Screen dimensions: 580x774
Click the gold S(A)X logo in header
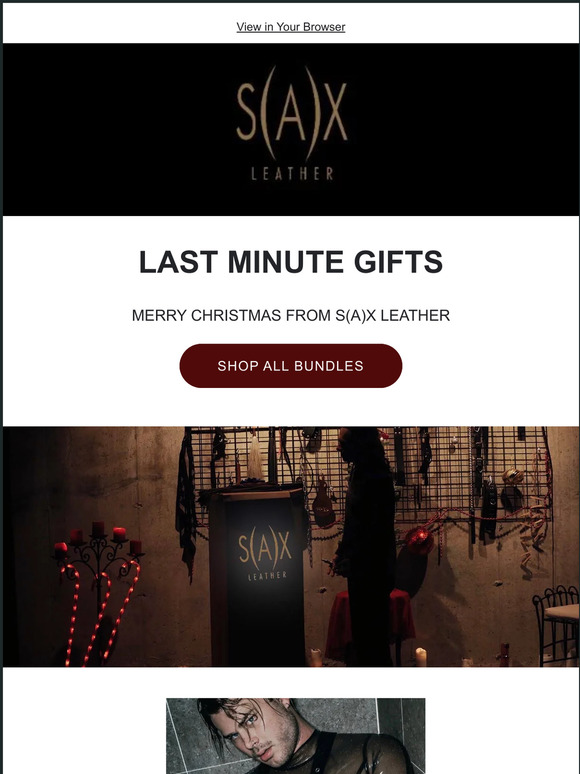(292, 113)
